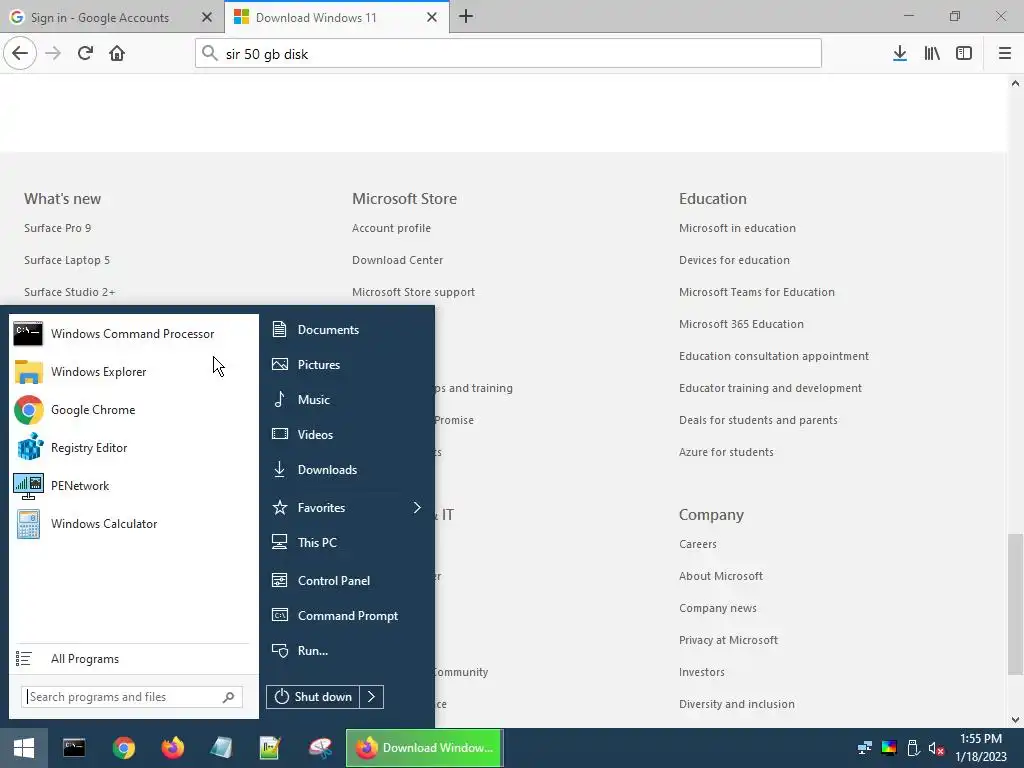
Task: Open Download Center link
Action: [397, 260]
